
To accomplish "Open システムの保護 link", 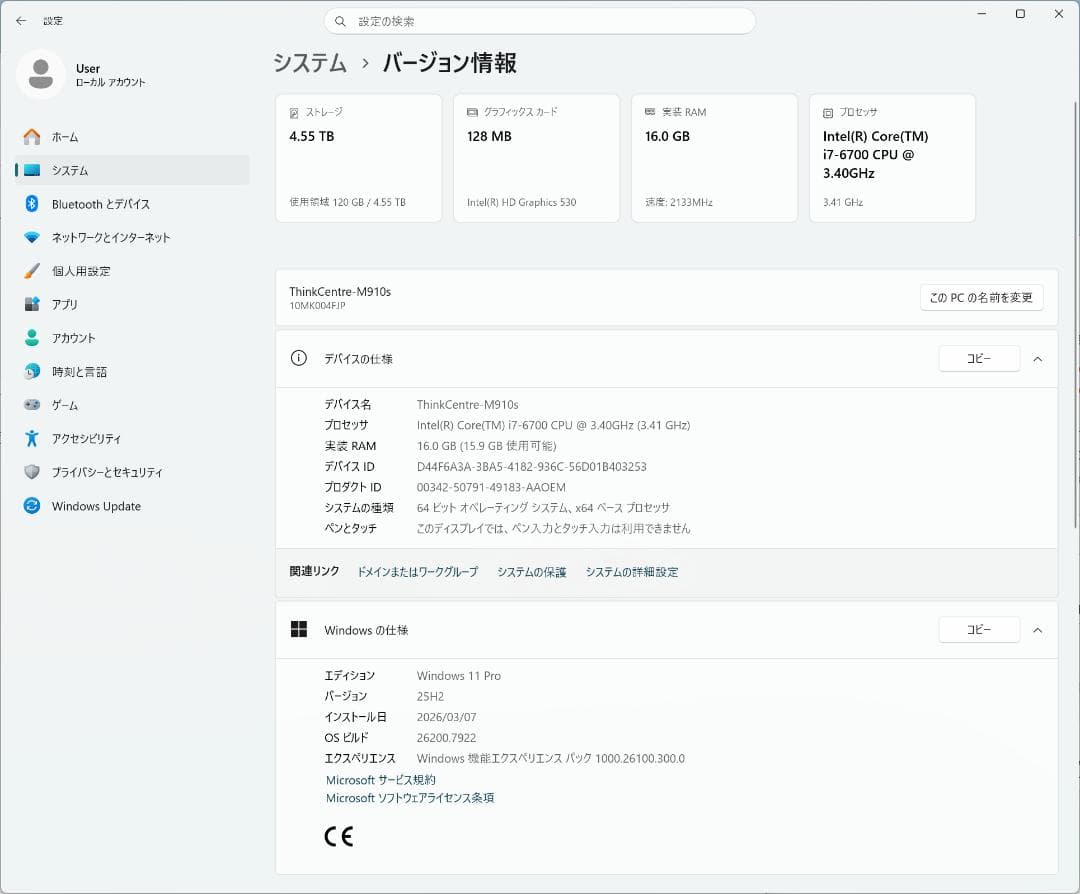I will (532, 572).
